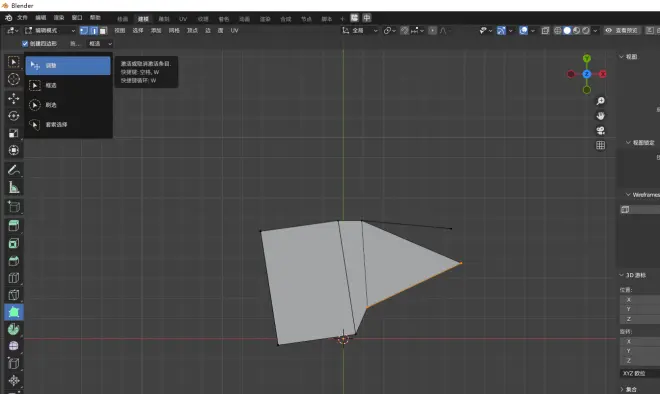Image resolution: width=660 pixels, height=394 pixels.
Task: Open the Edit Mode (编辑模式) dropdown
Action: (50, 30)
